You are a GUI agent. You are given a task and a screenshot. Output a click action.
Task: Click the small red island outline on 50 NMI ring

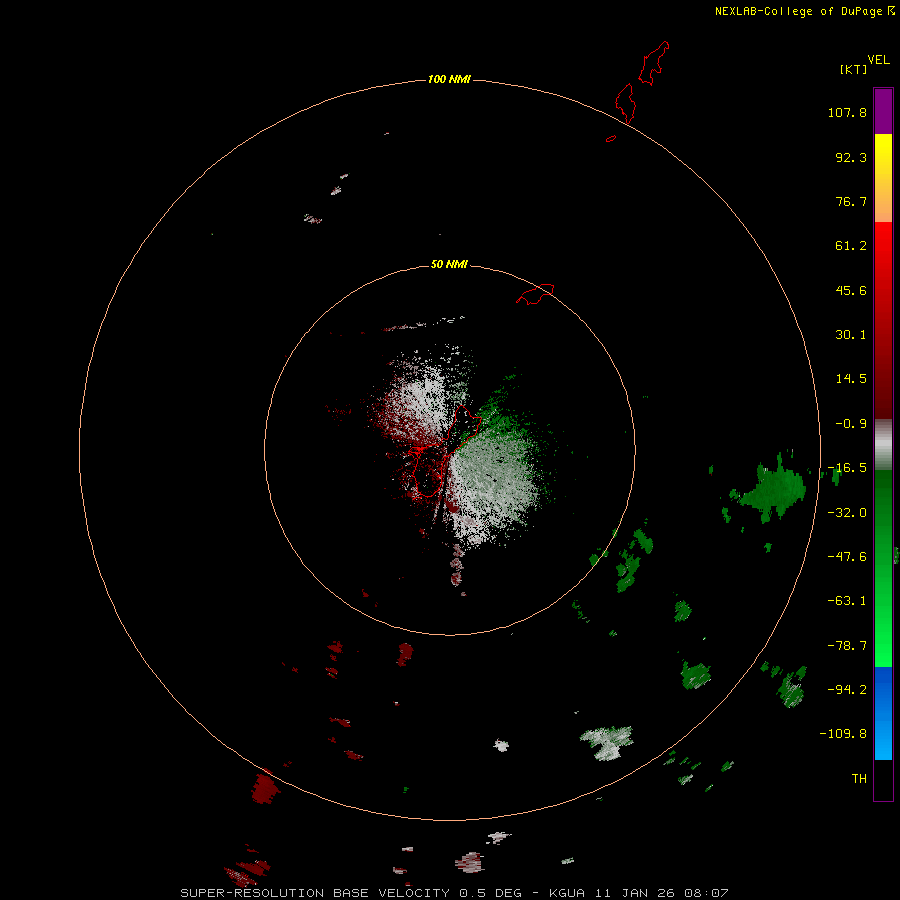tap(535, 294)
